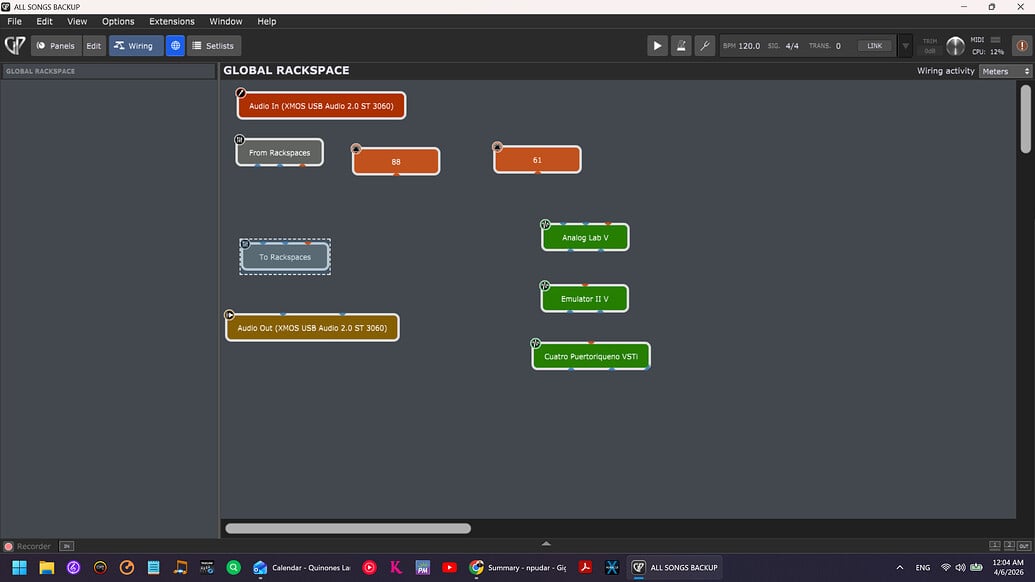1035x582 pixels.
Task: Select the Analog Lab V plugin block
Action: 585,238
